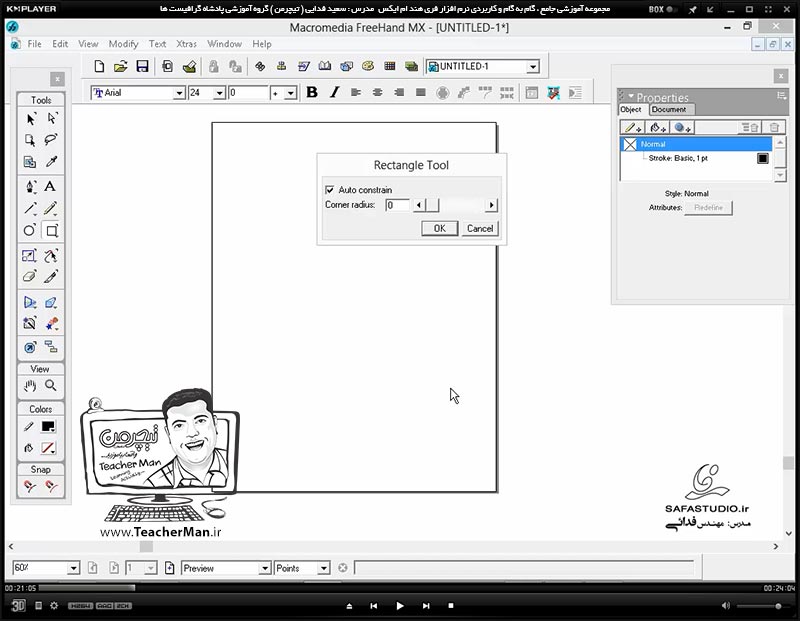
Task: Select the Ellipse tool
Action: 30,231
